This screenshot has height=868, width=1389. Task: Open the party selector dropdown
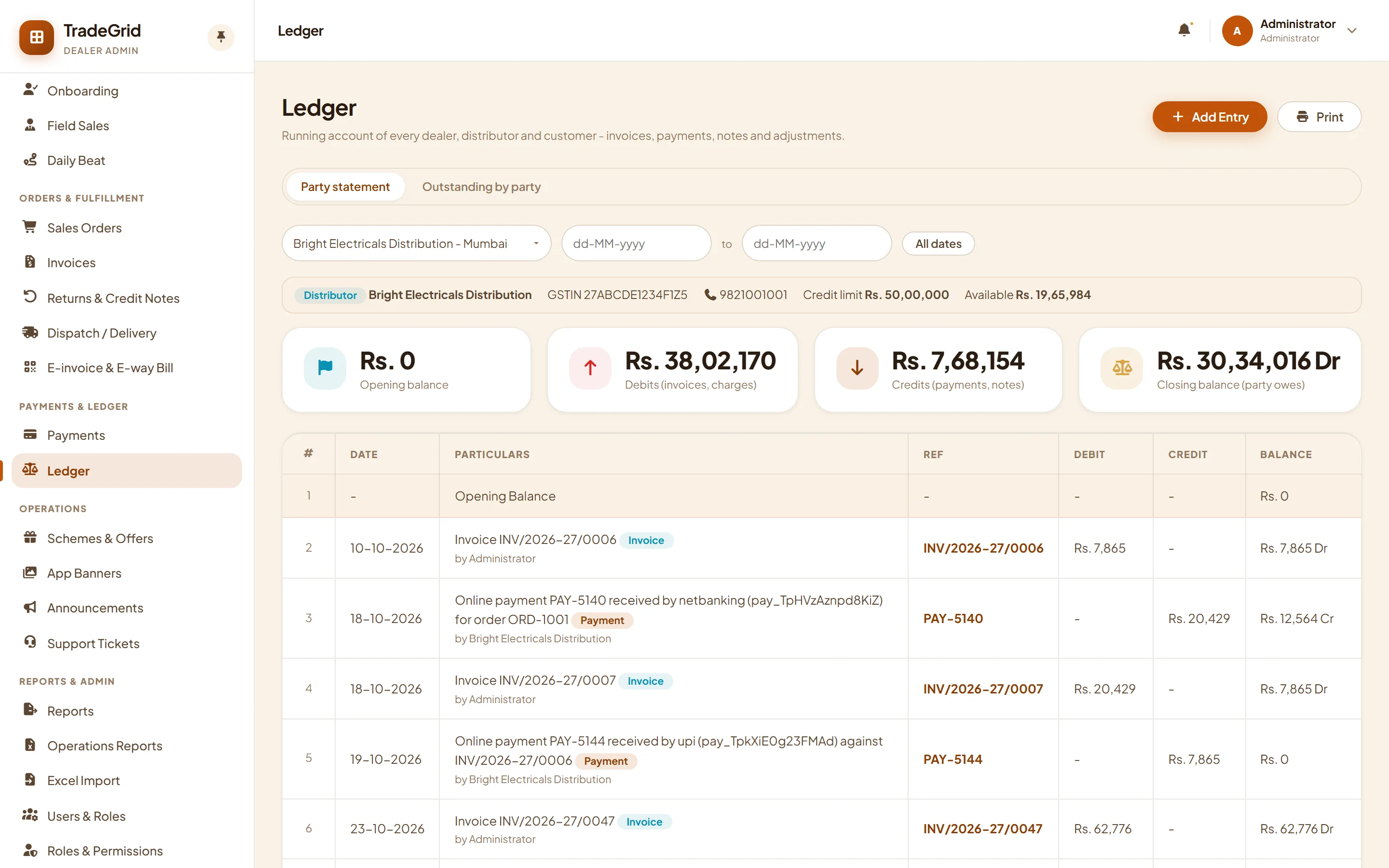(416, 244)
